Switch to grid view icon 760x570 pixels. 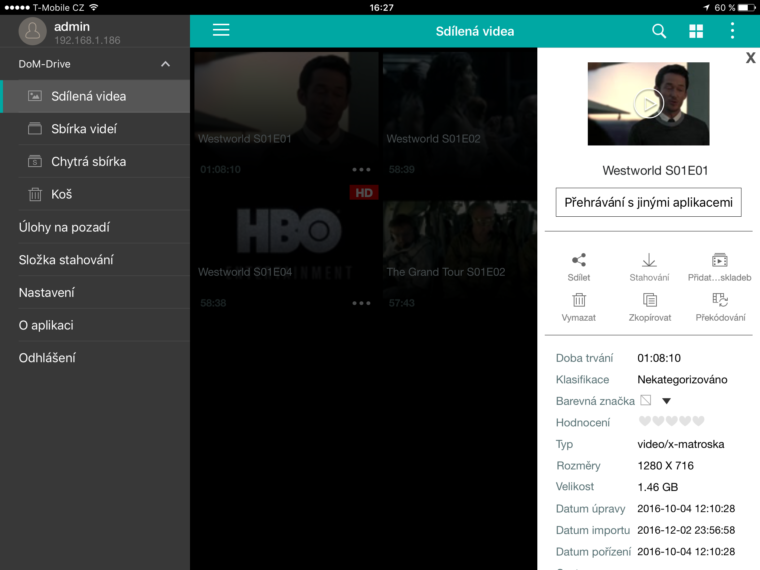pyautogui.click(x=696, y=31)
